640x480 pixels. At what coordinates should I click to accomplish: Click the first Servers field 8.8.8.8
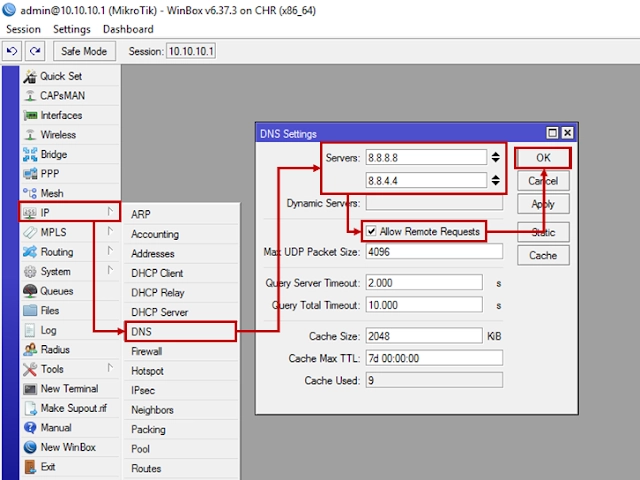click(x=426, y=158)
